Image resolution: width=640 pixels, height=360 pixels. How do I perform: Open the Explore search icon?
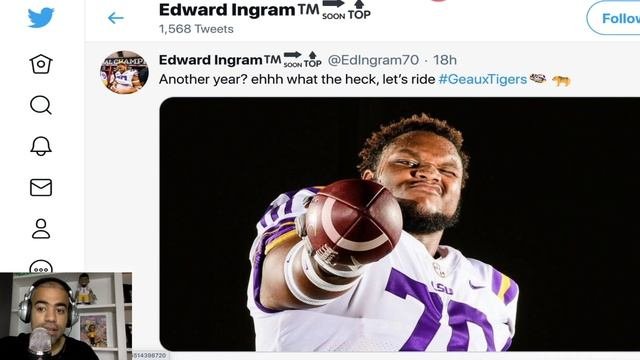coord(41,105)
